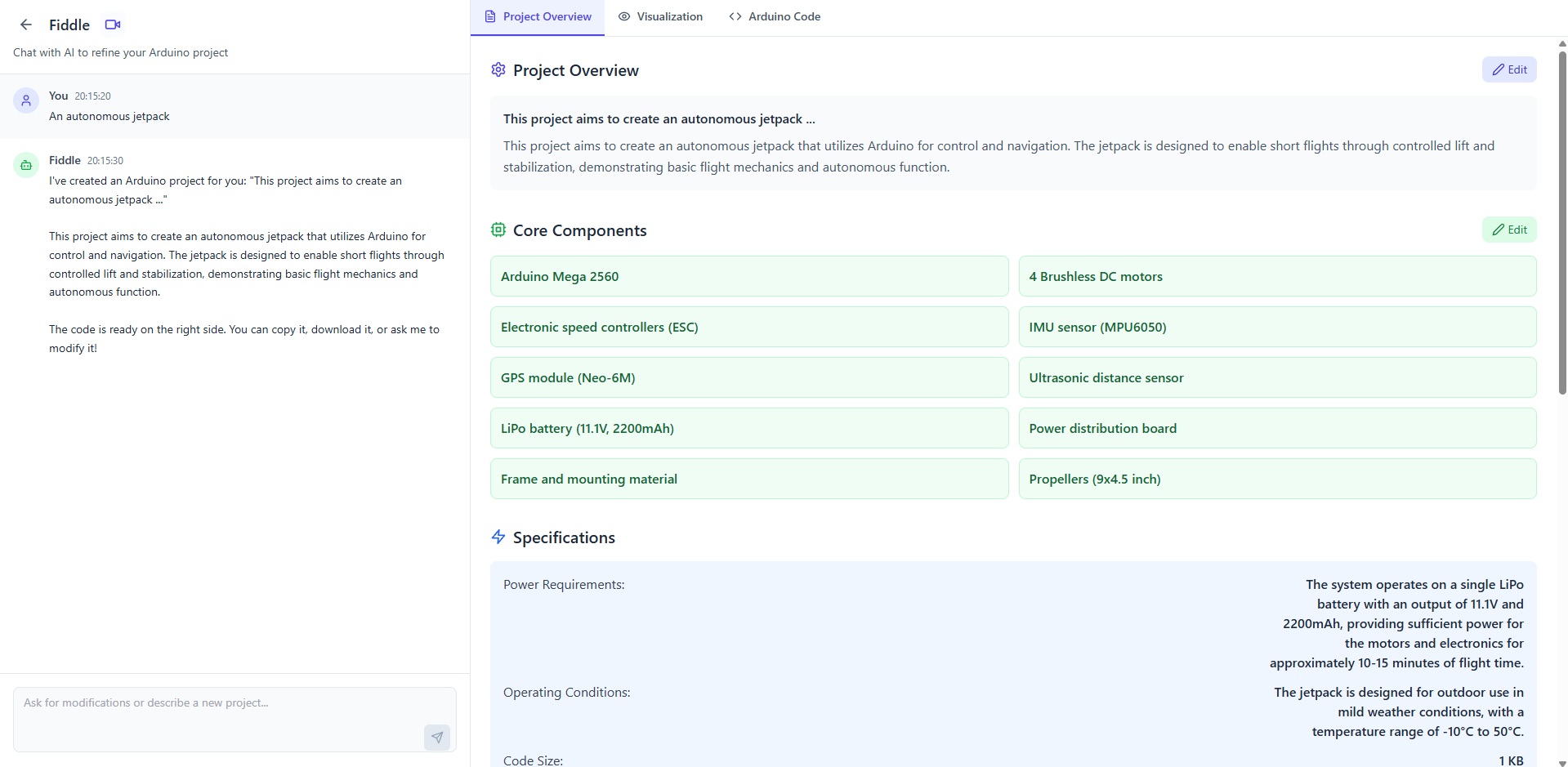
Task: Select the Project Overview tab
Action: click(538, 16)
